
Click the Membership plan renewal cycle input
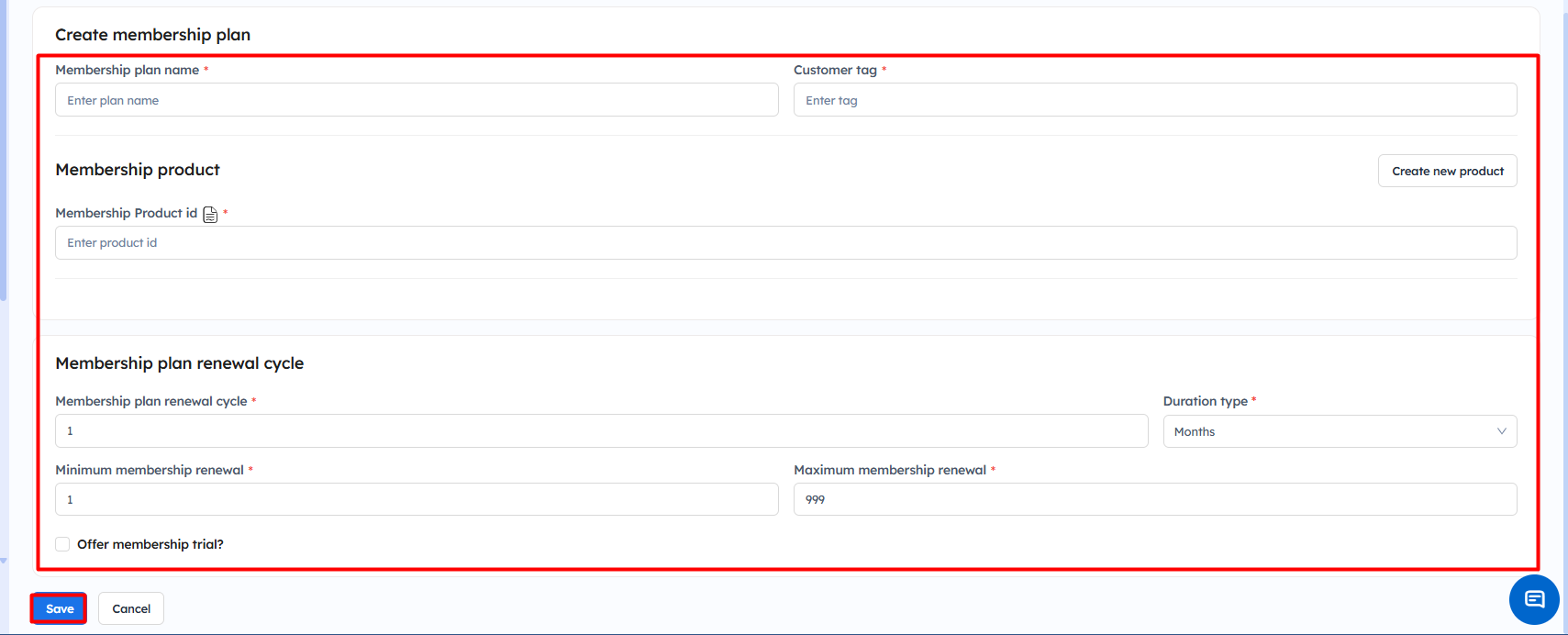(601, 431)
